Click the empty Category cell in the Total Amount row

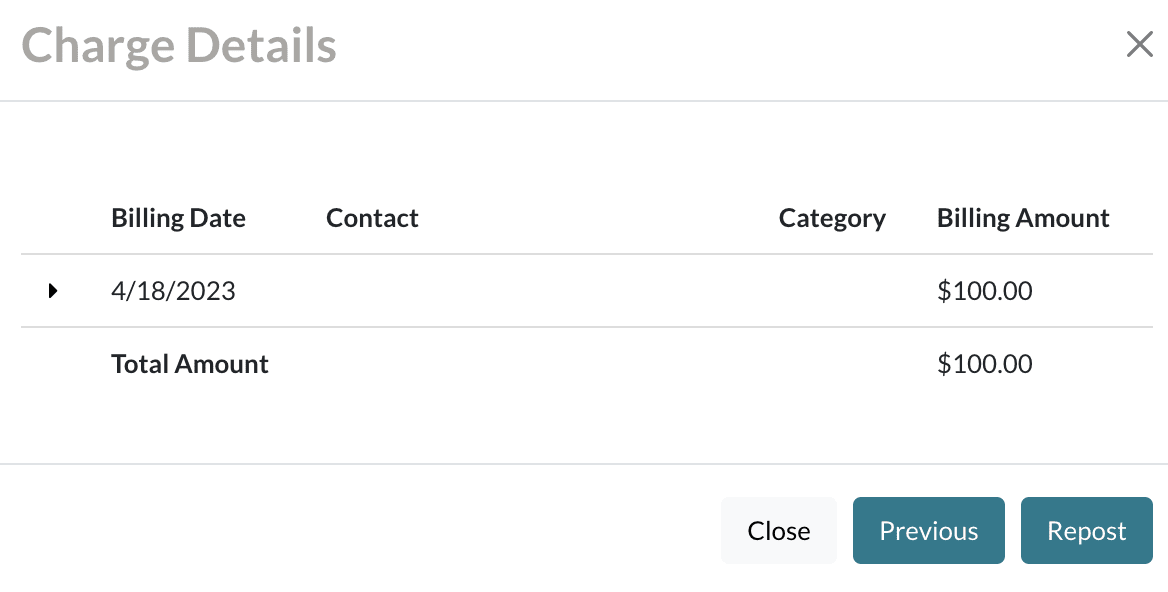click(832, 364)
